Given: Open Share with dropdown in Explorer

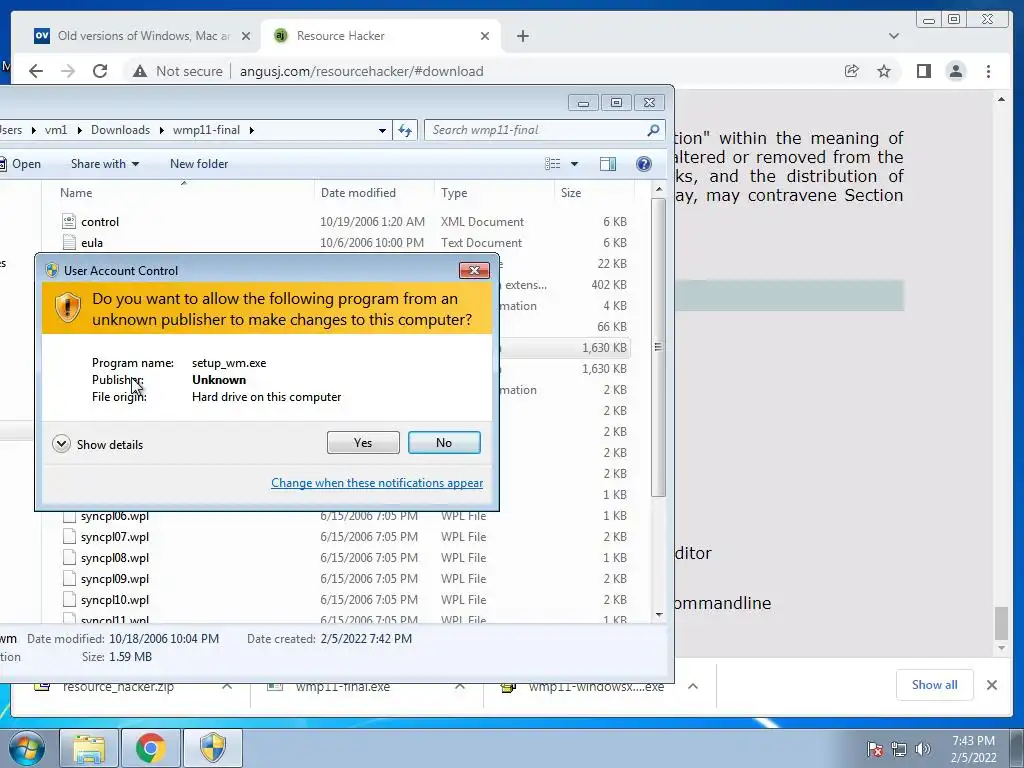Looking at the screenshot, I should [104, 164].
